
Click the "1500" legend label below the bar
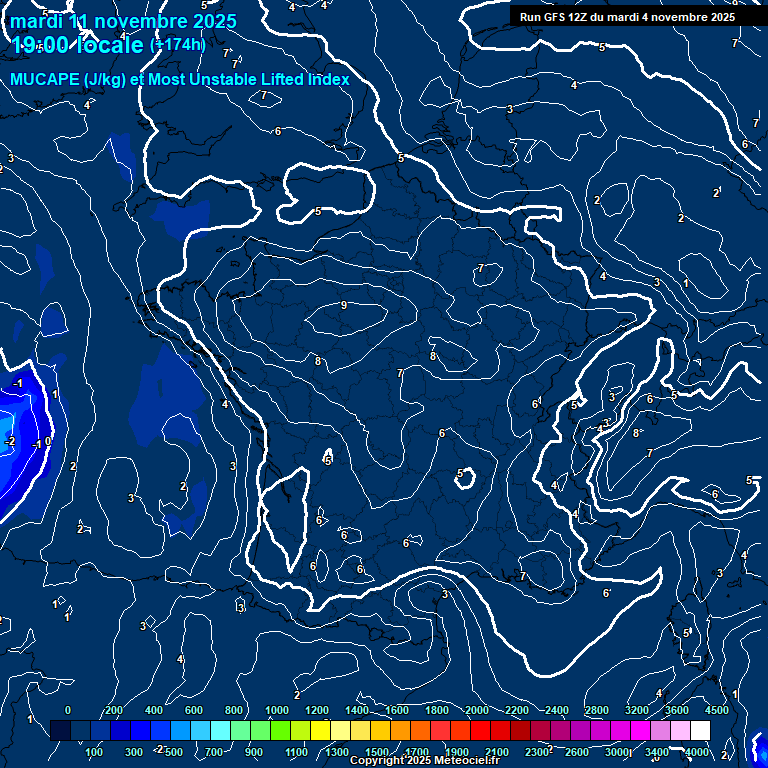tap(377, 752)
